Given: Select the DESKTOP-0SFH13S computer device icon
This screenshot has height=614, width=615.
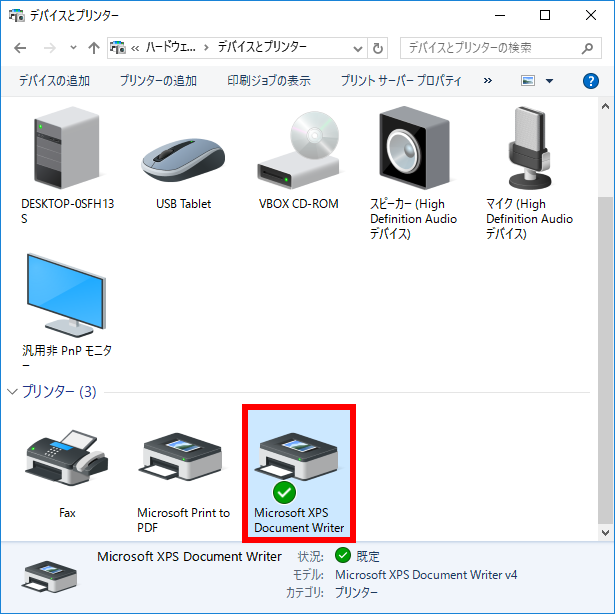Looking at the screenshot, I should point(67,148).
